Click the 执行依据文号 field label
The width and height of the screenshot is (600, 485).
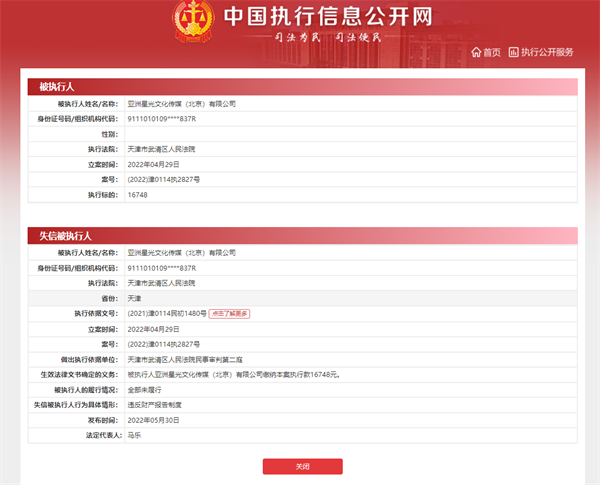(x=96, y=314)
